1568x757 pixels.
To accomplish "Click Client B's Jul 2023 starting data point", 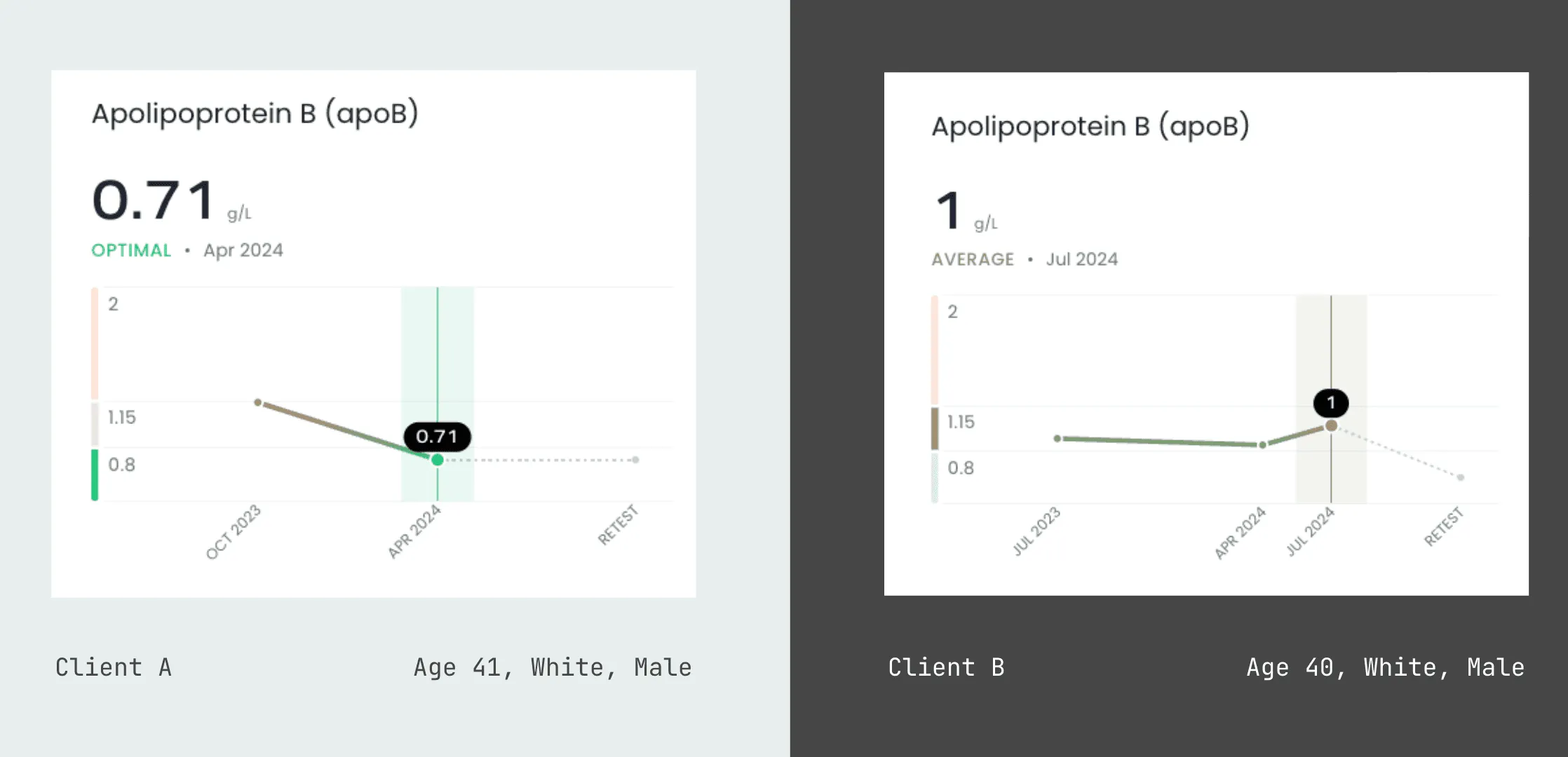I will (1057, 439).
